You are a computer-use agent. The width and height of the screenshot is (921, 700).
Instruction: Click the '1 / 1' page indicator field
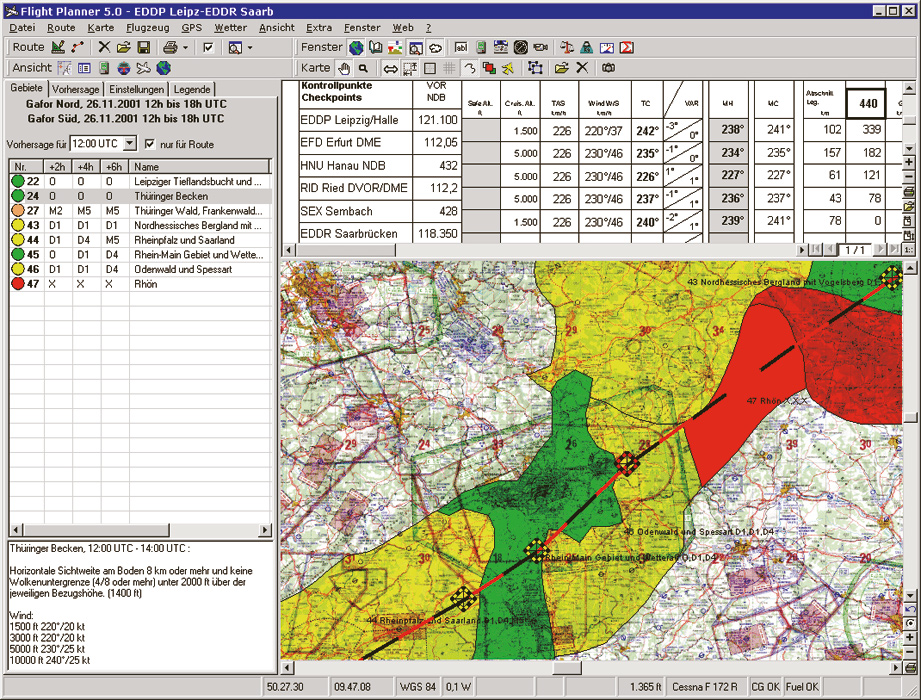855,250
